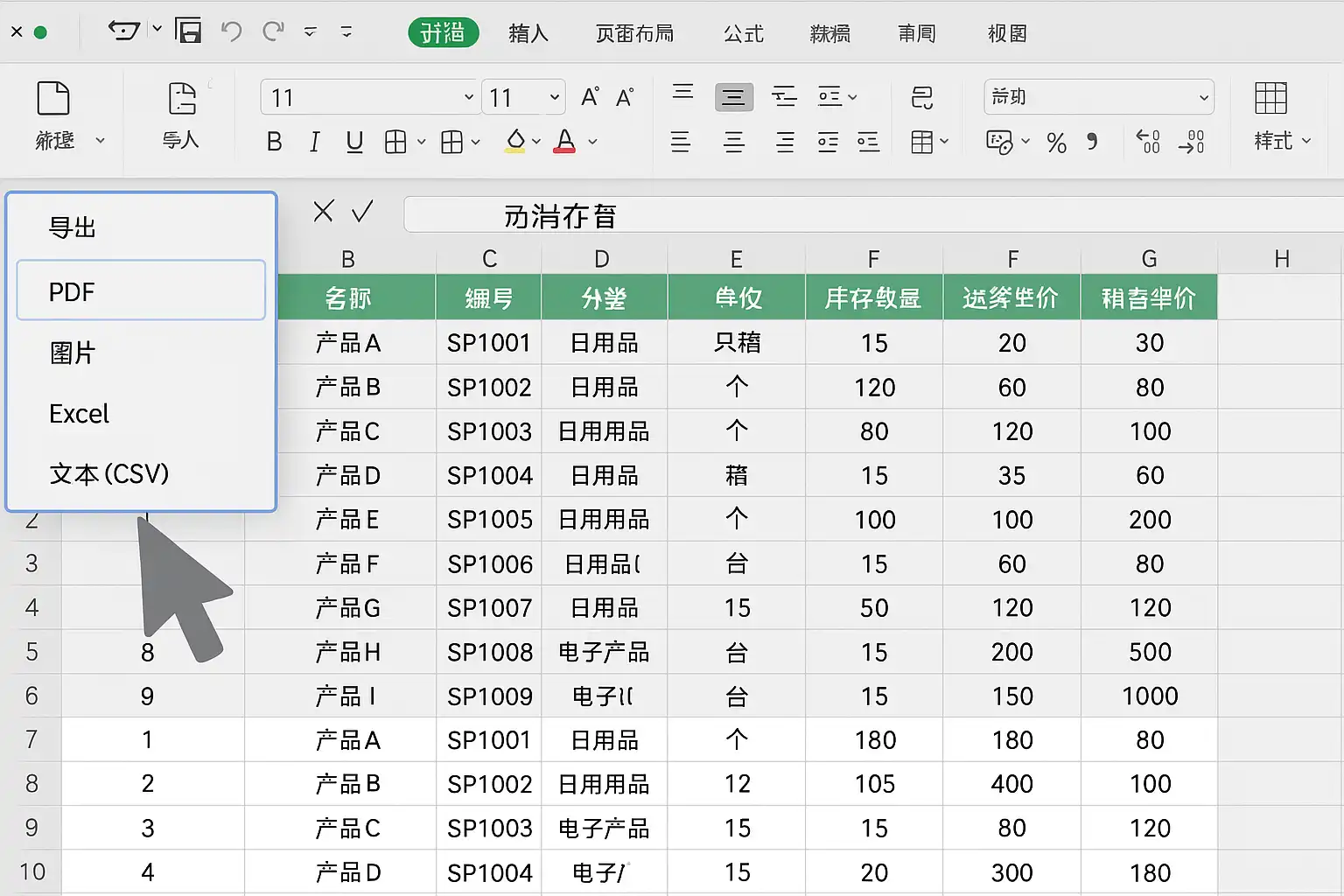Click the paste clipboard icon
Viewport: 1344px width, 896px height.
click(53, 99)
